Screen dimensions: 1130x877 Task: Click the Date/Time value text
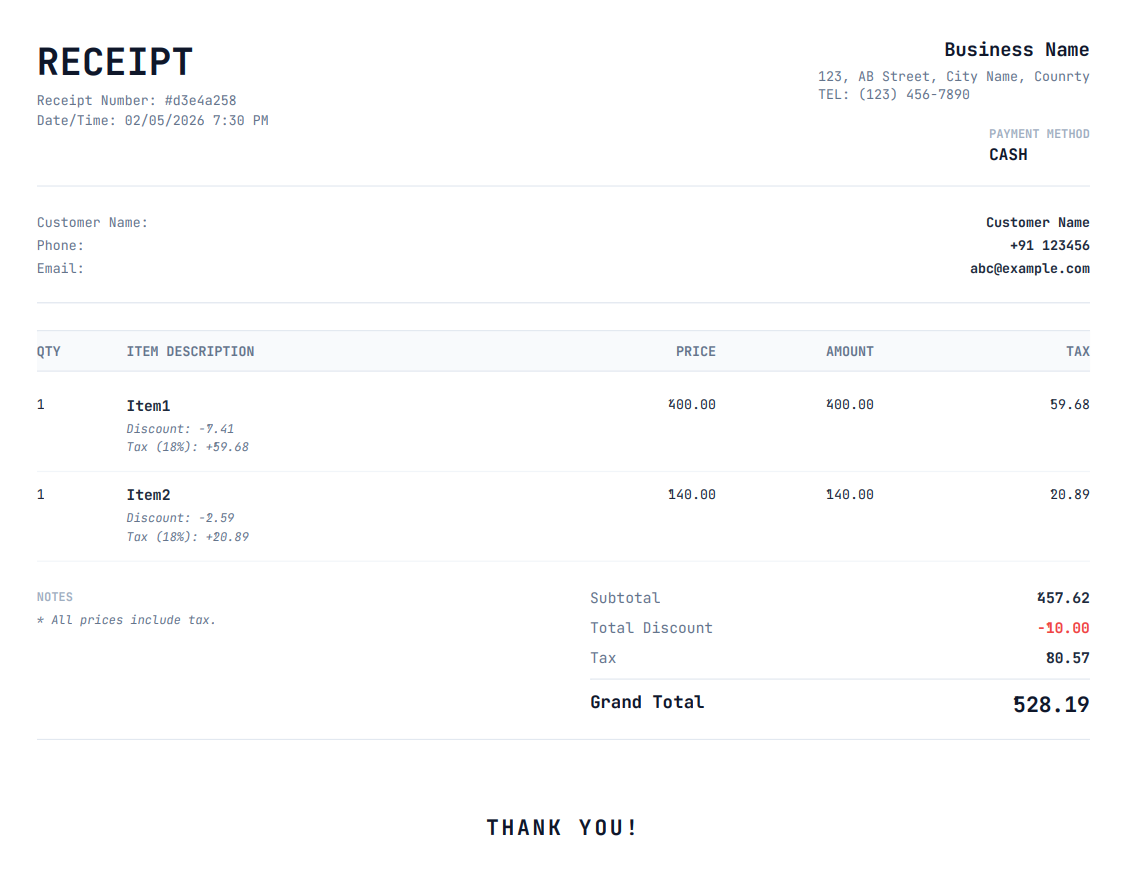pyautogui.click(x=196, y=120)
